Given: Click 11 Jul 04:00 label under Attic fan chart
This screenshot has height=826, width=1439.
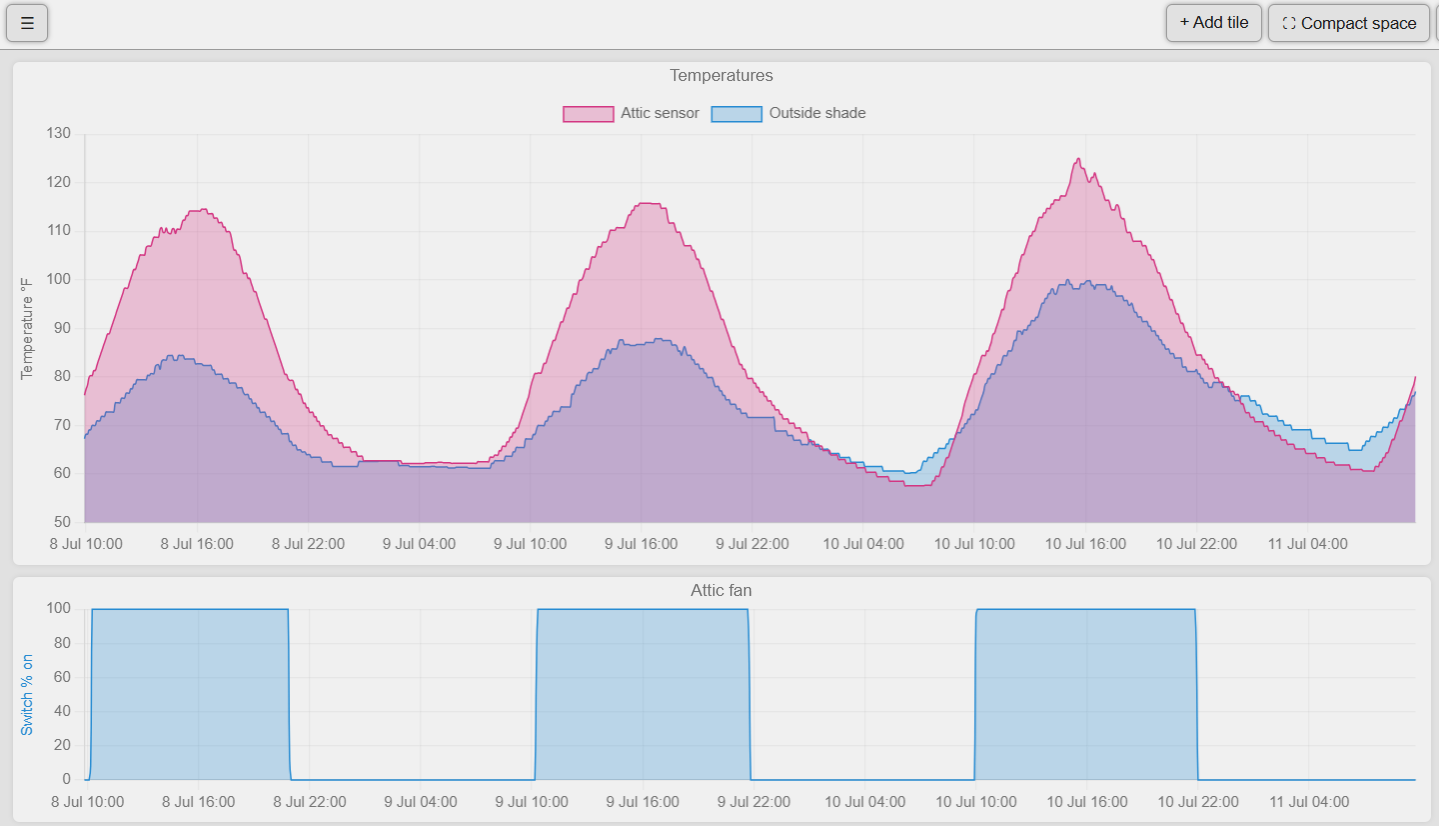Looking at the screenshot, I should [x=1308, y=802].
